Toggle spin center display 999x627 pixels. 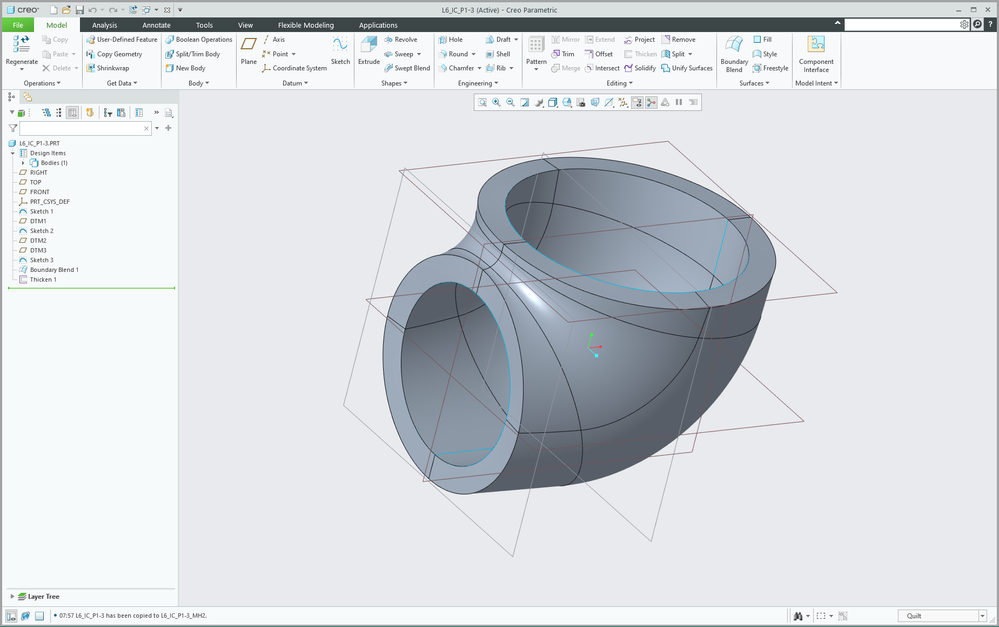click(x=651, y=102)
